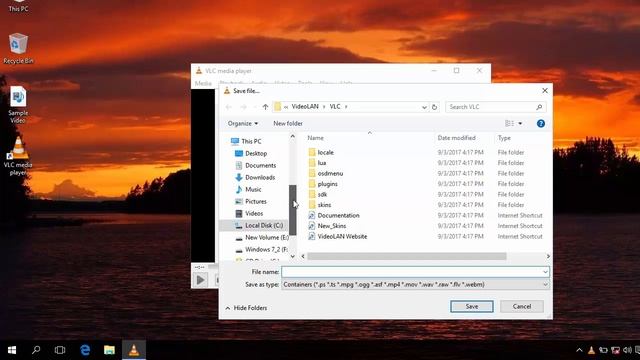Refresh the VLC folder listing
Image resolution: width=640 pixels, height=360 pixels.
434,107
